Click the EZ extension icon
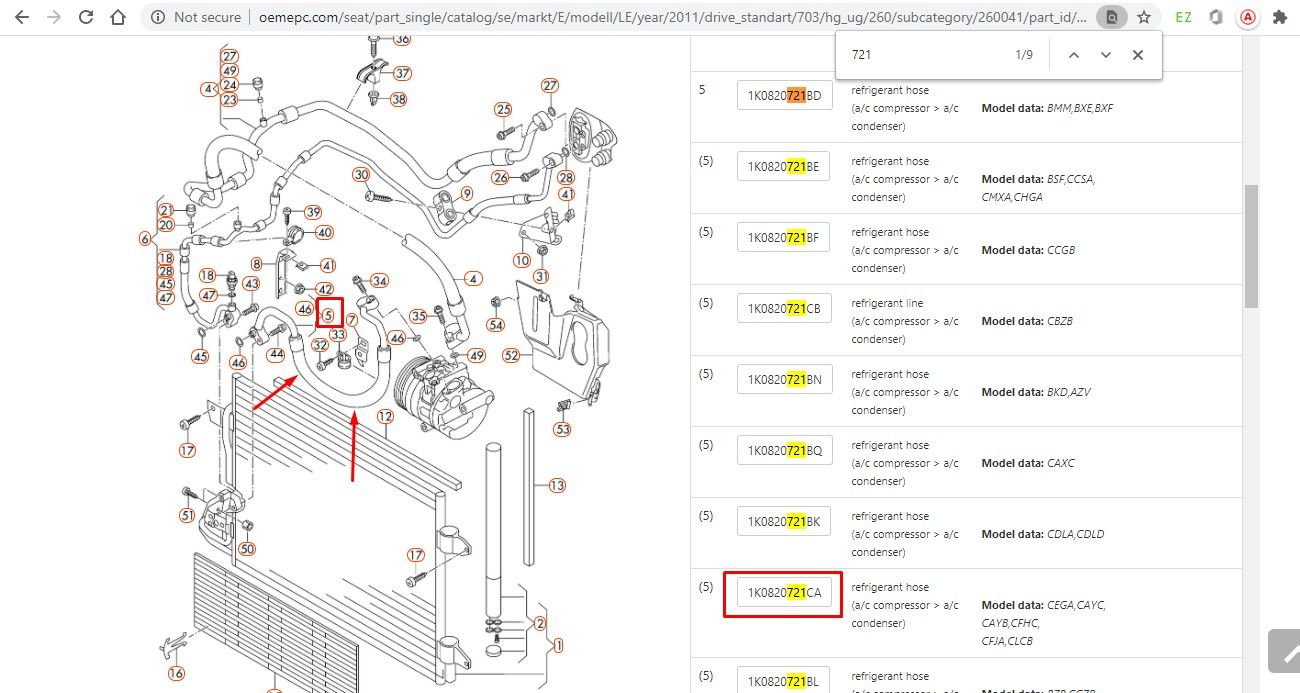This screenshot has width=1300, height=693. 1184,17
